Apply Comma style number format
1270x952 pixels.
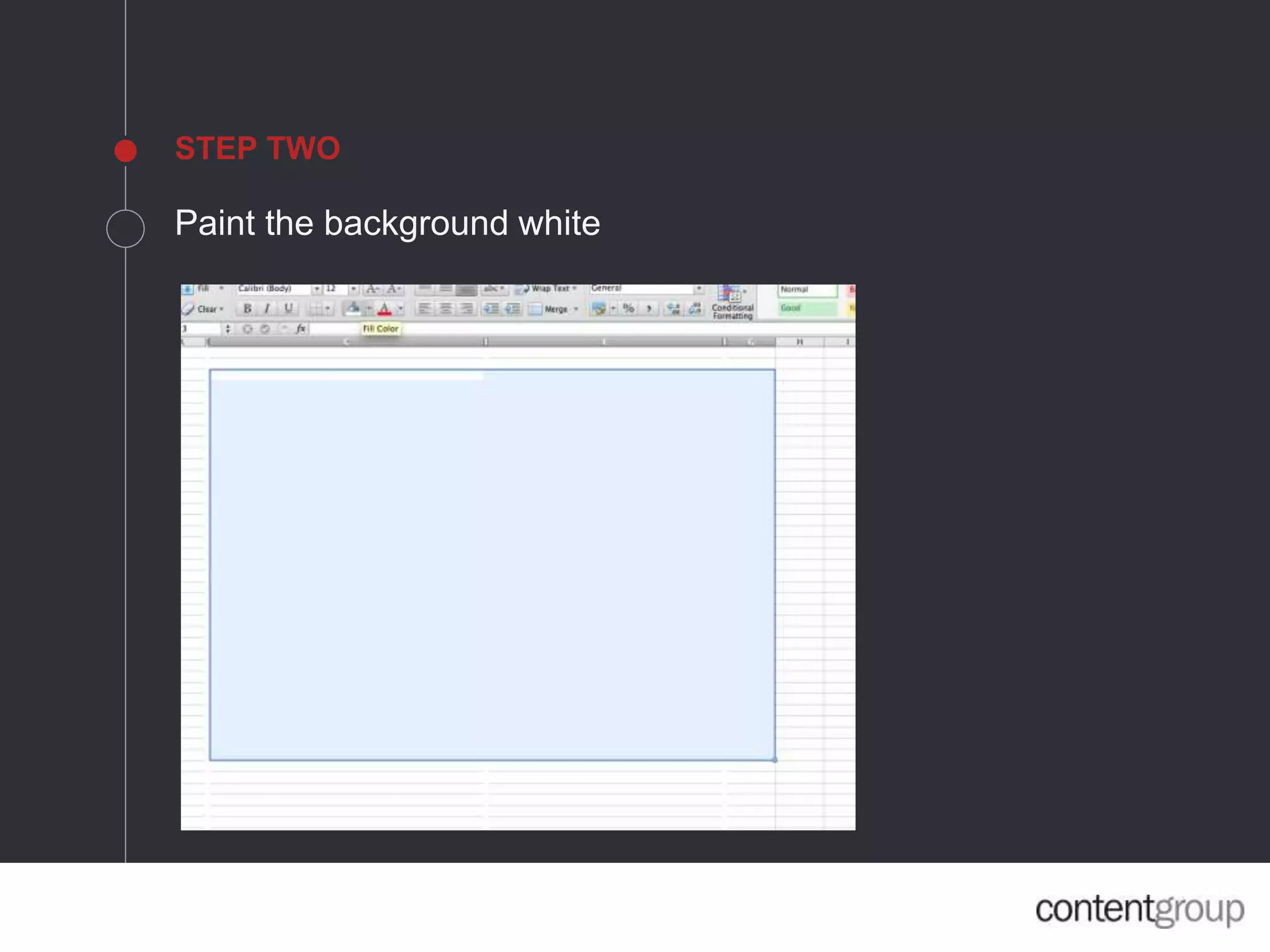pyautogui.click(x=649, y=309)
